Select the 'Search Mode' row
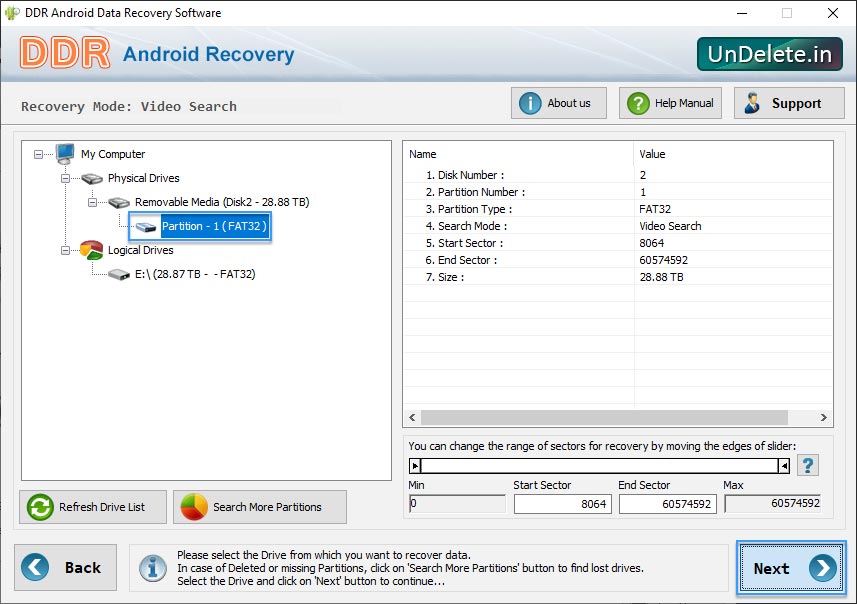The height and width of the screenshot is (604, 857). [x=618, y=226]
